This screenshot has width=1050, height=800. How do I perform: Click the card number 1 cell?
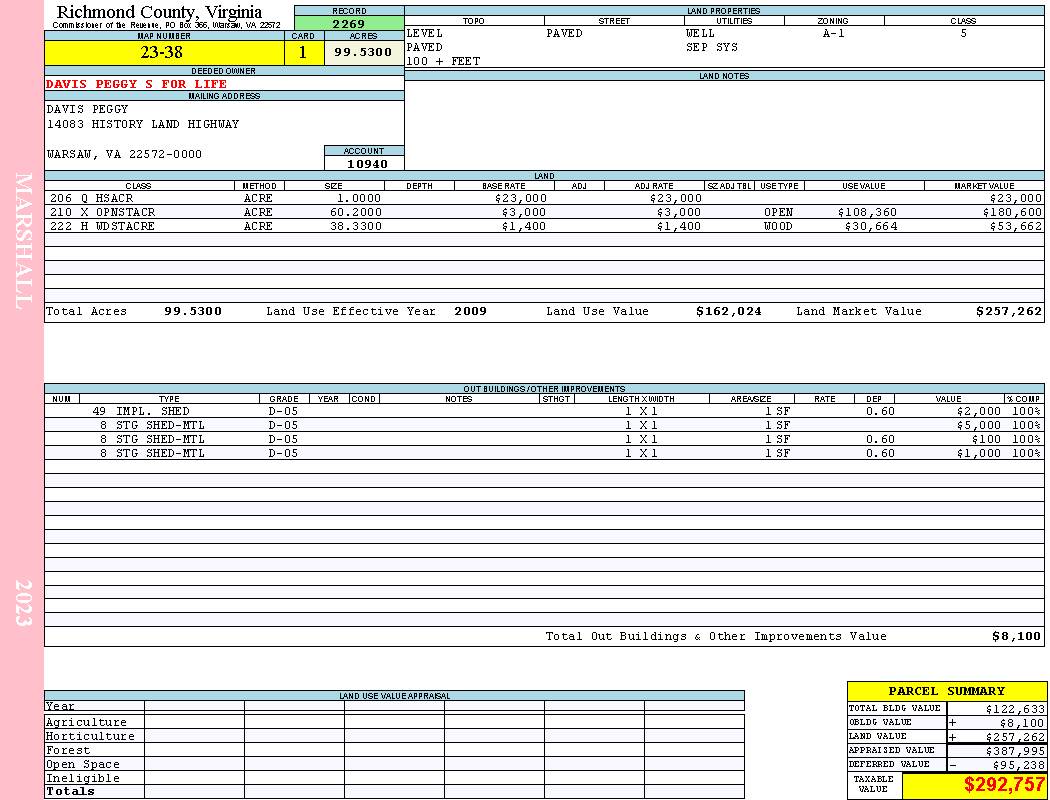tap(303, 52)
